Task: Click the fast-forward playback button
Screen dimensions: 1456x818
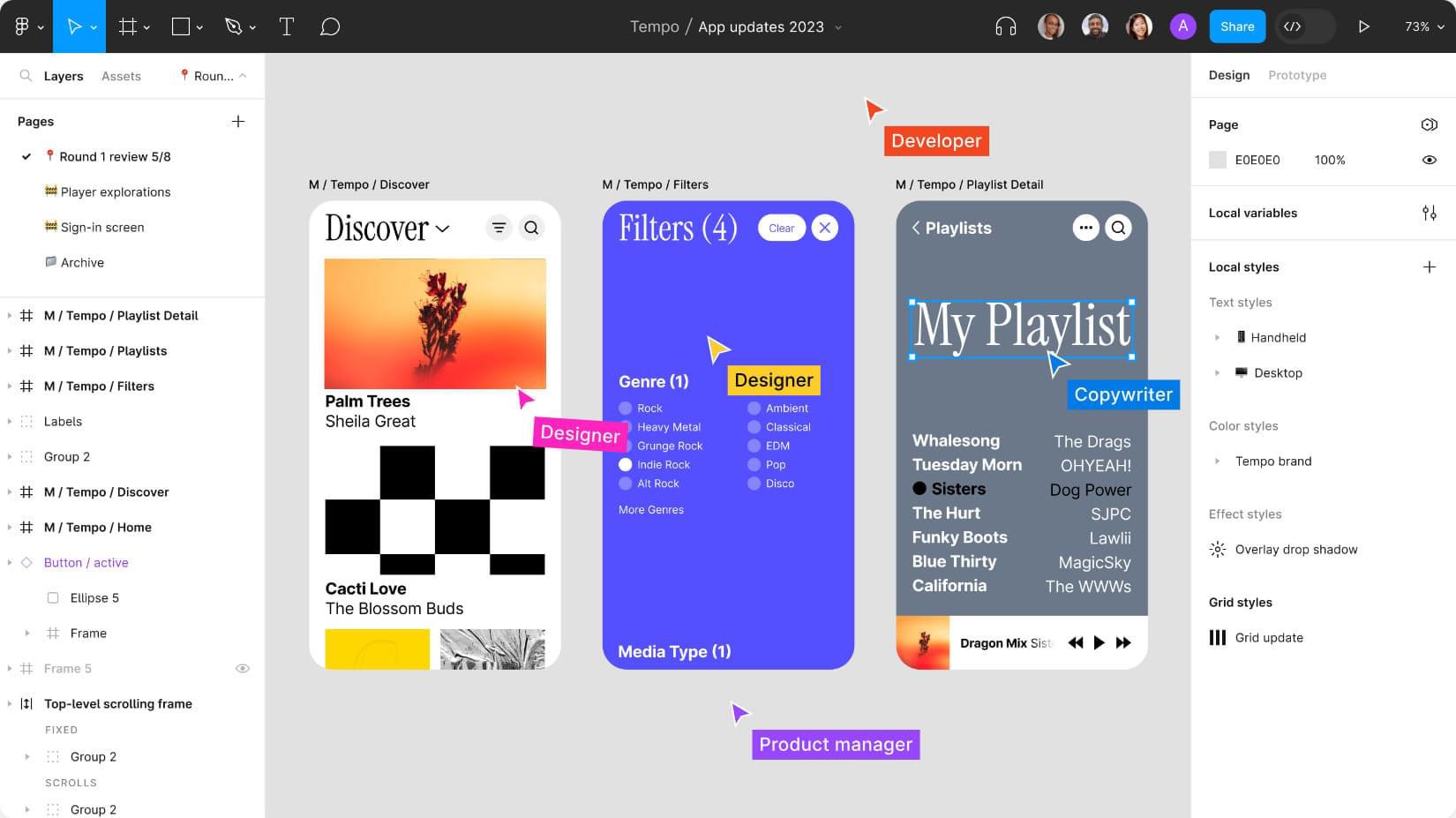Action: click(x=1123, y=642)
